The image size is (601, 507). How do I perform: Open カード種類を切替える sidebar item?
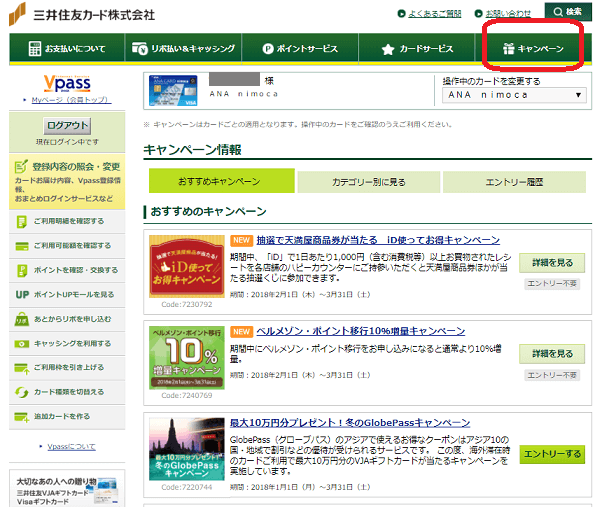click(x=67, y=392)
